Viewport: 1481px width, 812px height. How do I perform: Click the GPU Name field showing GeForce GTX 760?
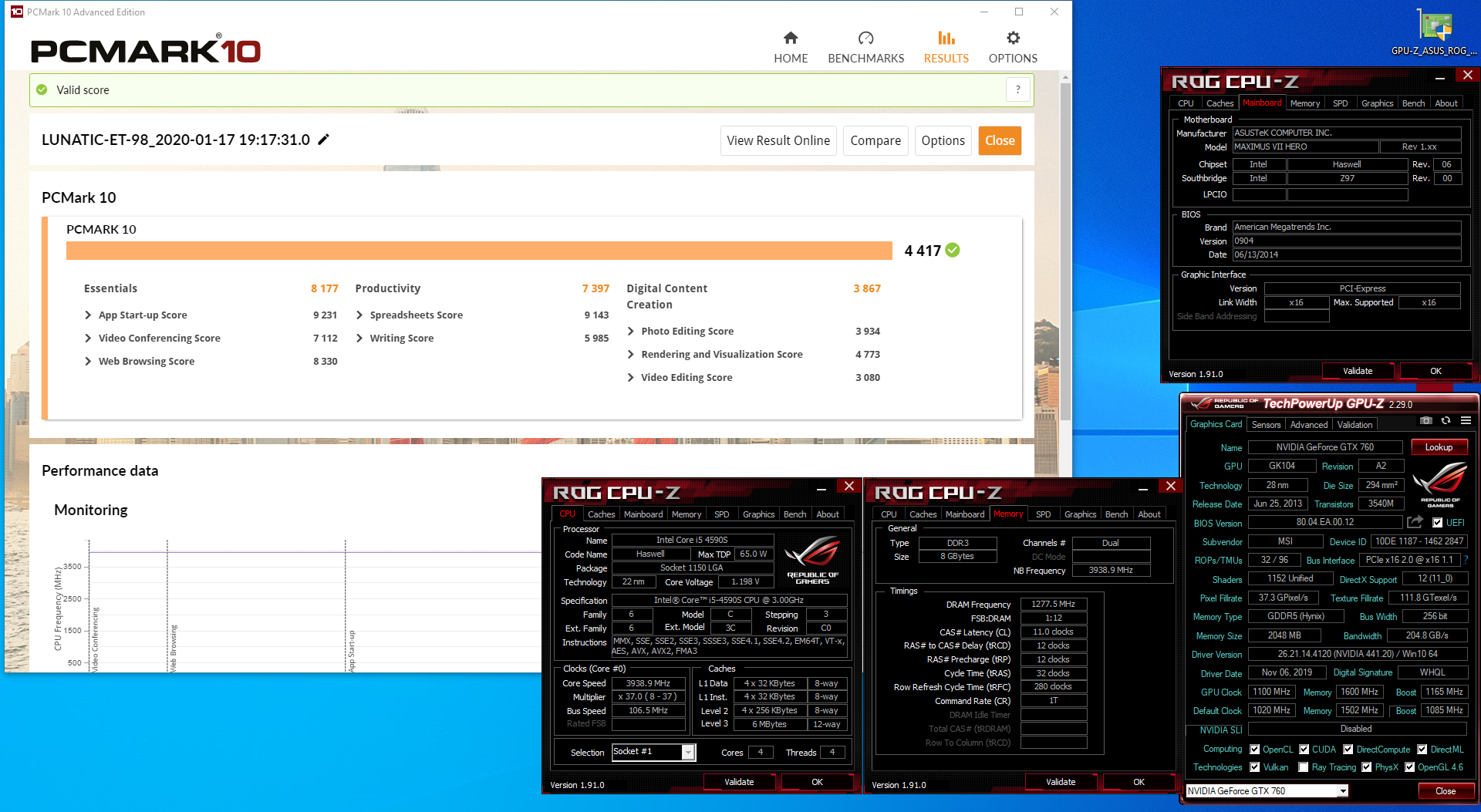pos(1325,447)
